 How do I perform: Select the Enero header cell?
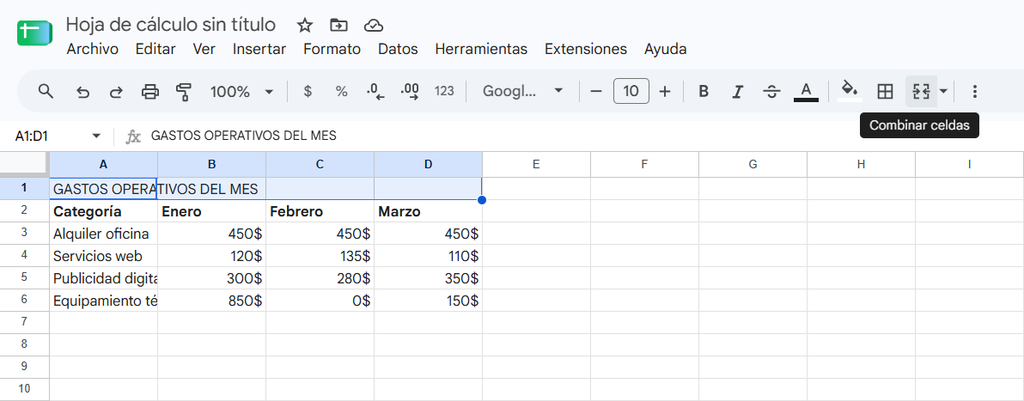tap(212, 212)
